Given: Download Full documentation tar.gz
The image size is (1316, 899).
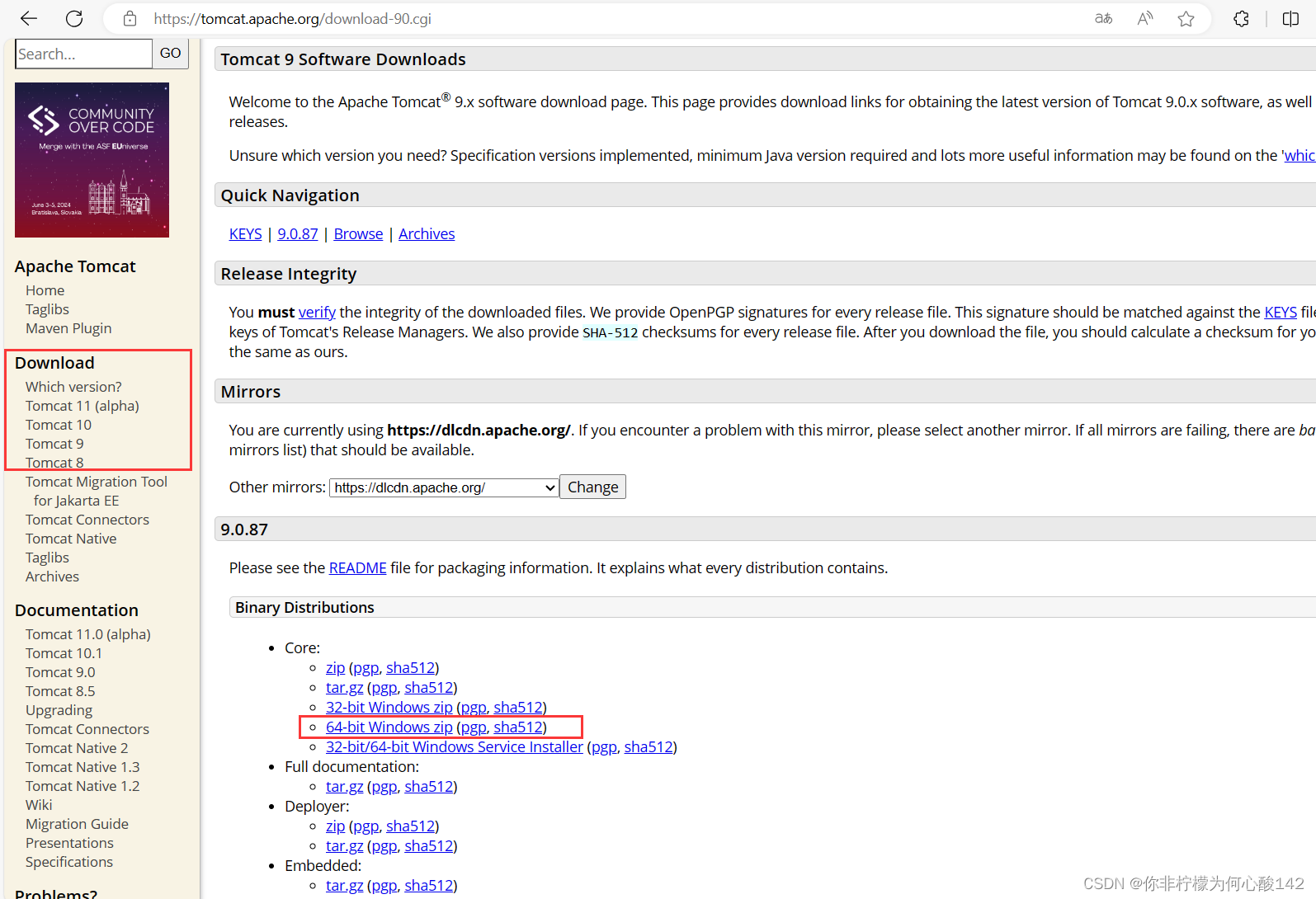Looking at the screenshot, I should 344,787.
